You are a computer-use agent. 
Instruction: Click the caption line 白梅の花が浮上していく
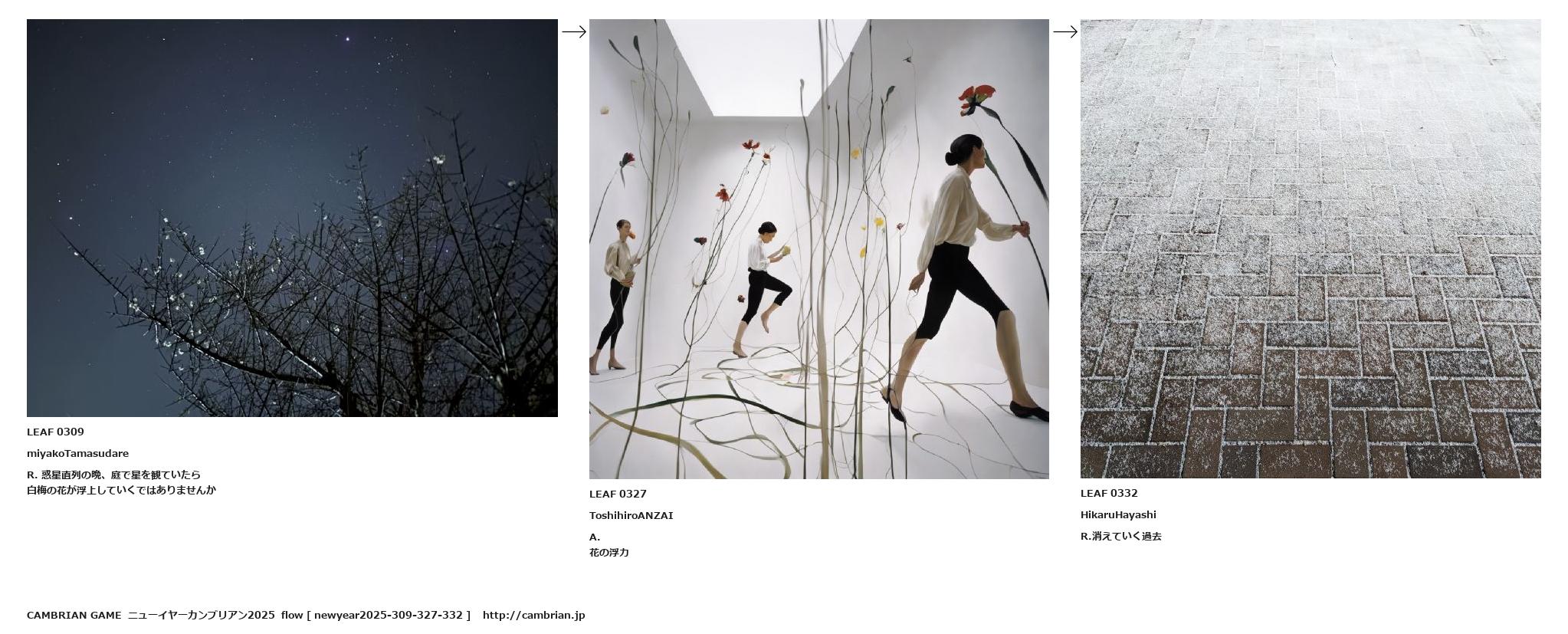[x=121, y=490]
